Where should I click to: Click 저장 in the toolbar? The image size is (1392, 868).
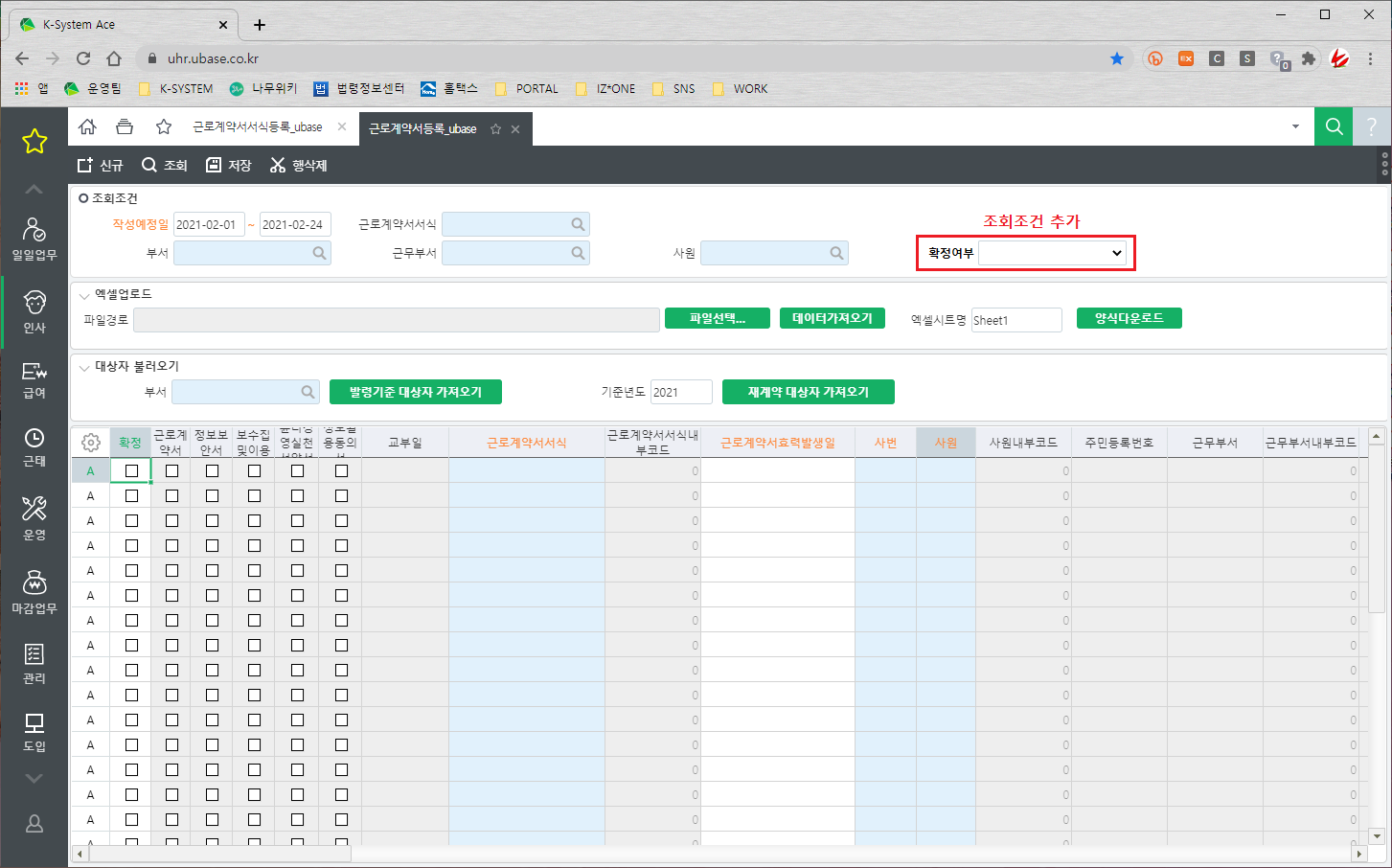click(x=229, y=166)
